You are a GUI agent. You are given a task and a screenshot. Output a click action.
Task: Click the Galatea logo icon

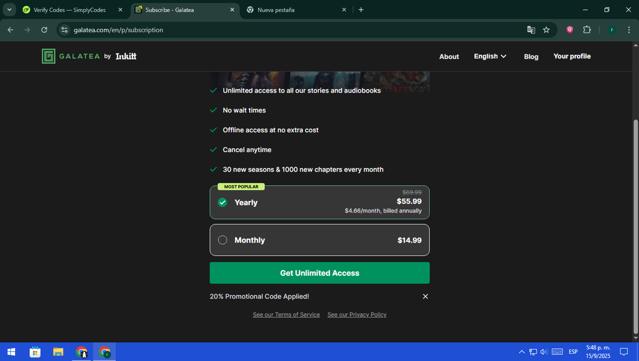click(48, 56)
